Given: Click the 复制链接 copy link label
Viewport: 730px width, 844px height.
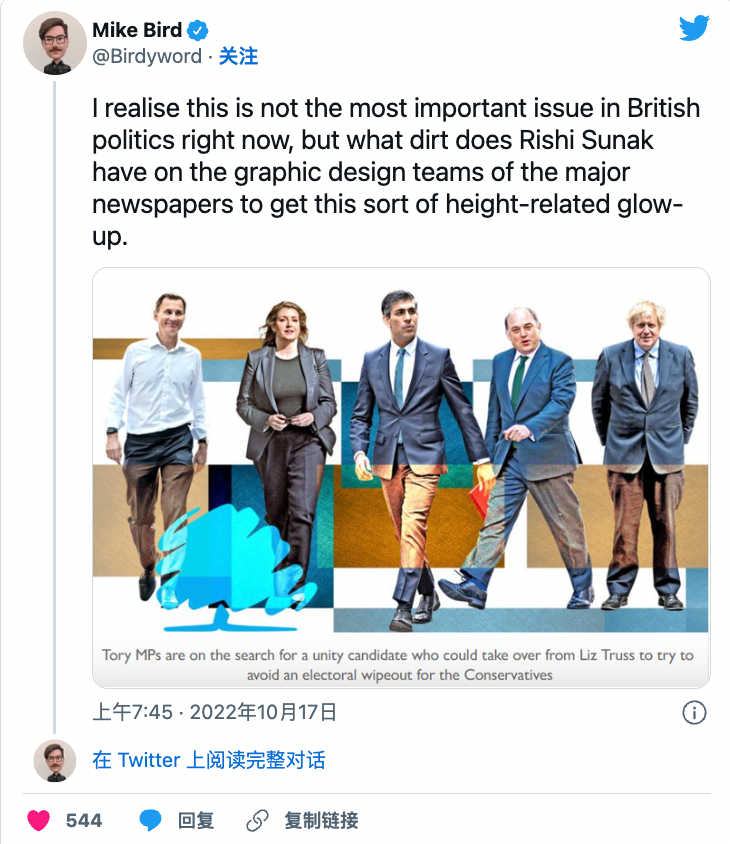Looking at the screenshot, I should 321,821.
